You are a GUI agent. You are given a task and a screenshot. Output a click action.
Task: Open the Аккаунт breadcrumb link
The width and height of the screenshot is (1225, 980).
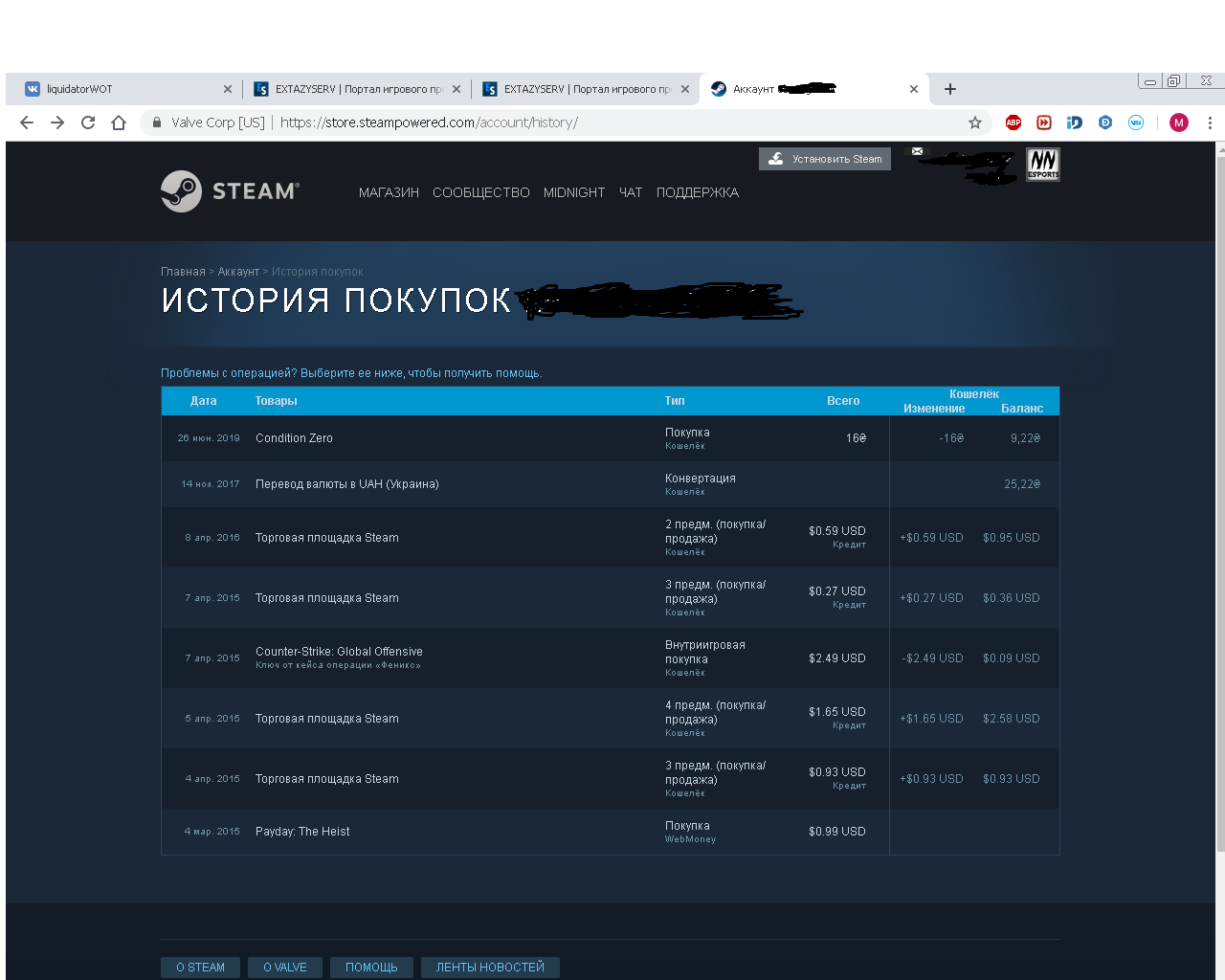pos(238,272)
